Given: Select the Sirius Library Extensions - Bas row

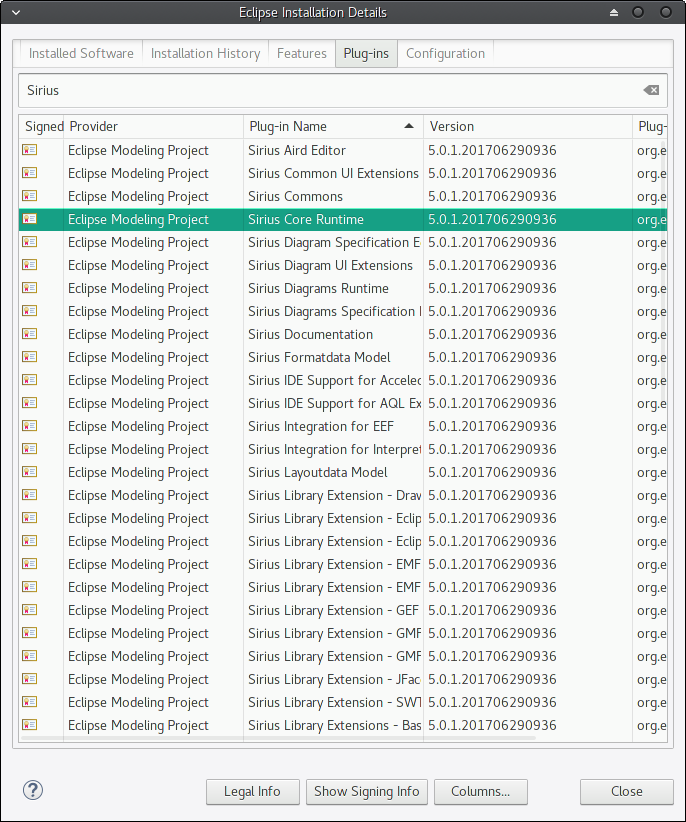Looking at the screenshot, I should tap(343, 725).
